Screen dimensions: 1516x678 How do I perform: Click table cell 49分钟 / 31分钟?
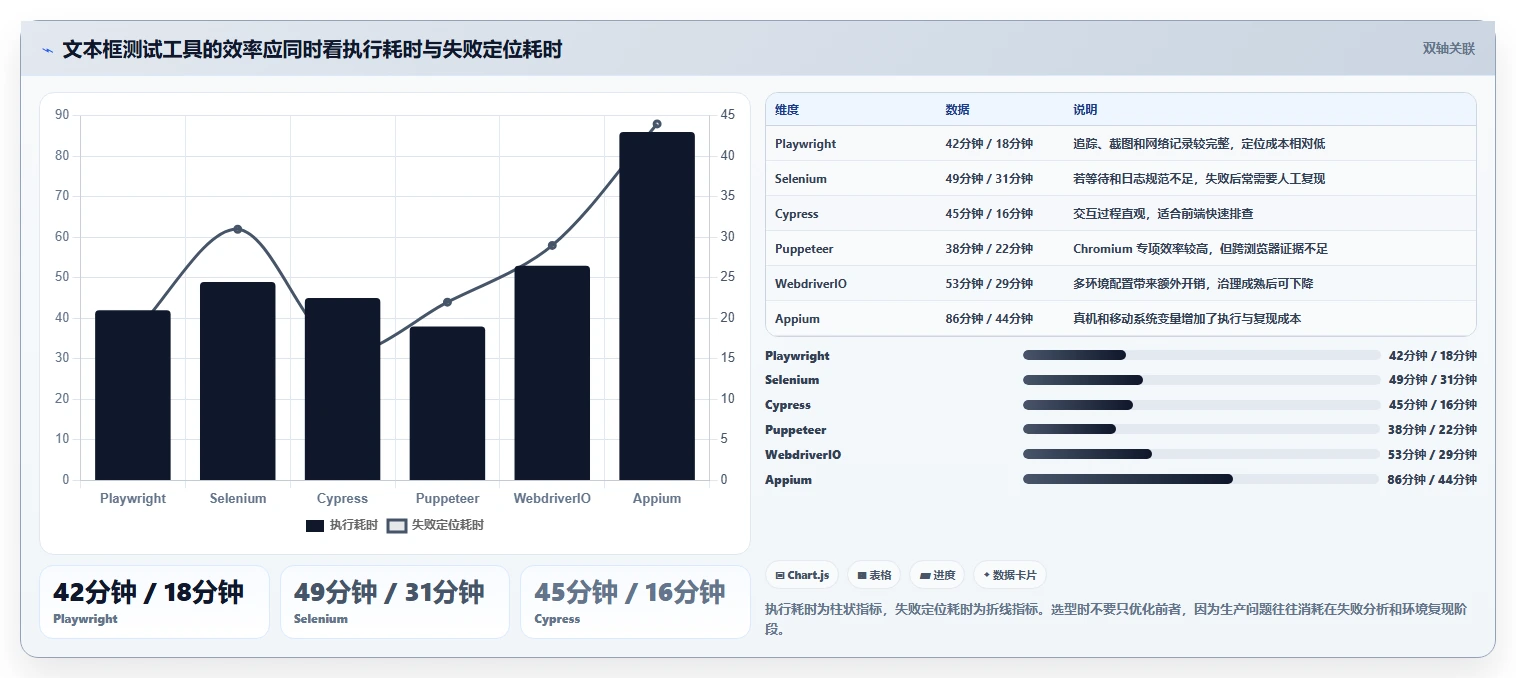click(x=989, y=179)
